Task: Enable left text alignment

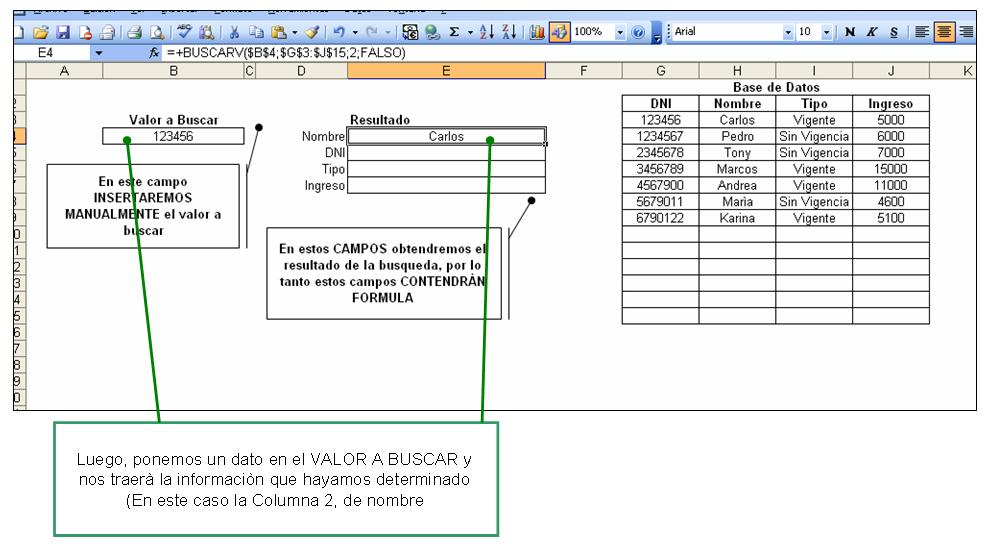Action: [x=922, y=32]
